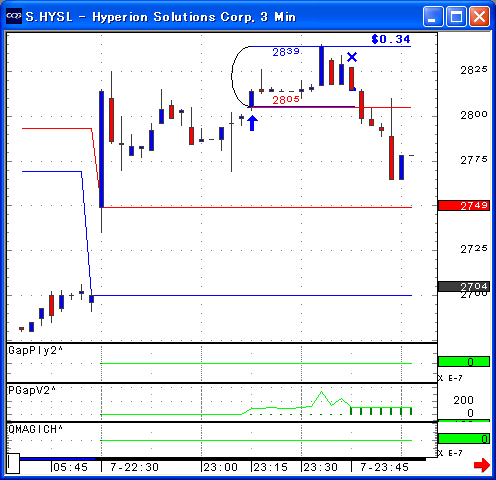The image size is (496, 480).
Task: Click the GapPly2^ study label
Action: (35, 350)
